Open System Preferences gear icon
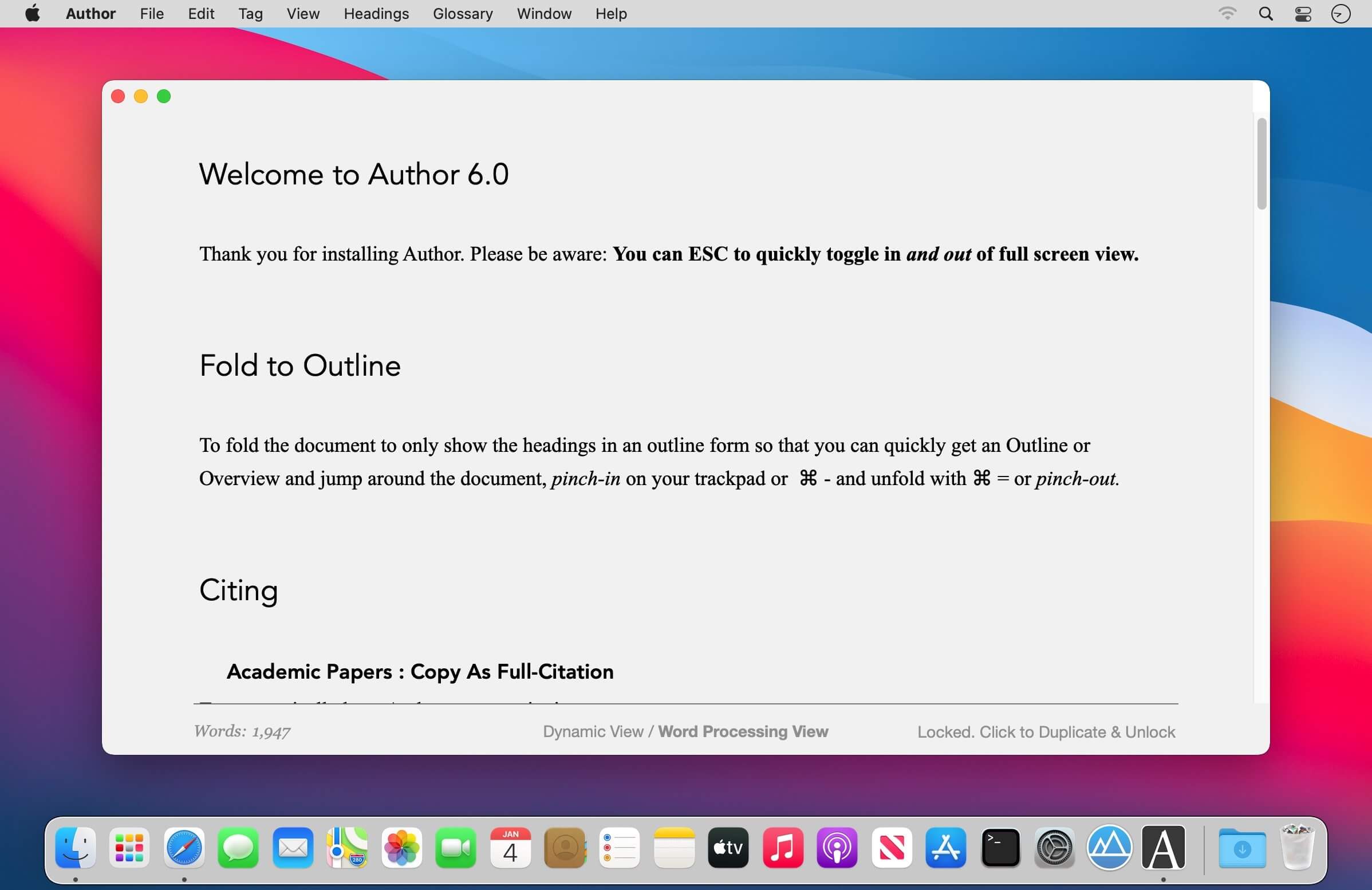Viewport: 1372px width, 890px height. [x=1054, y=848]
